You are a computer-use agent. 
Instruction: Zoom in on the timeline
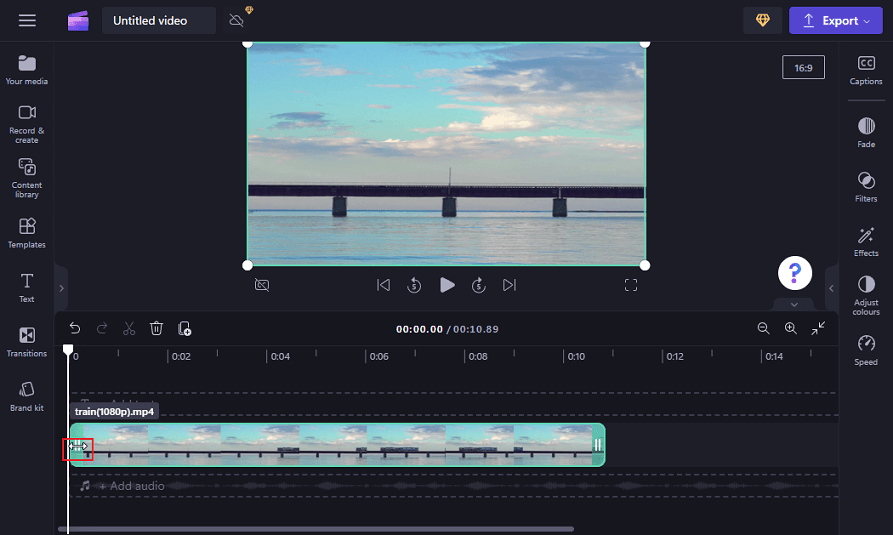pos(790,328)
